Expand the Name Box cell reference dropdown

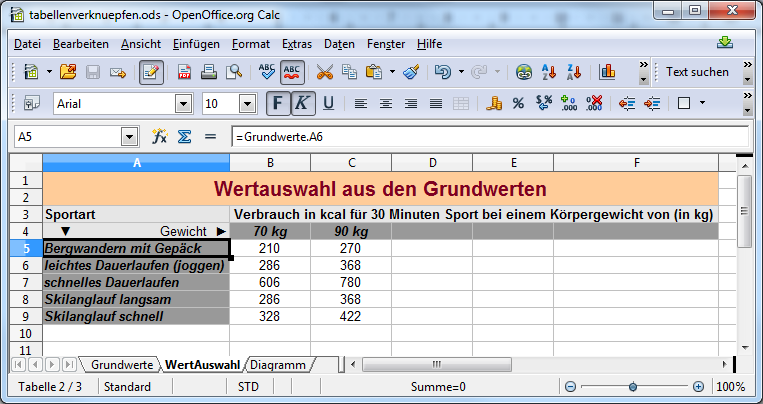coord(129,136)
